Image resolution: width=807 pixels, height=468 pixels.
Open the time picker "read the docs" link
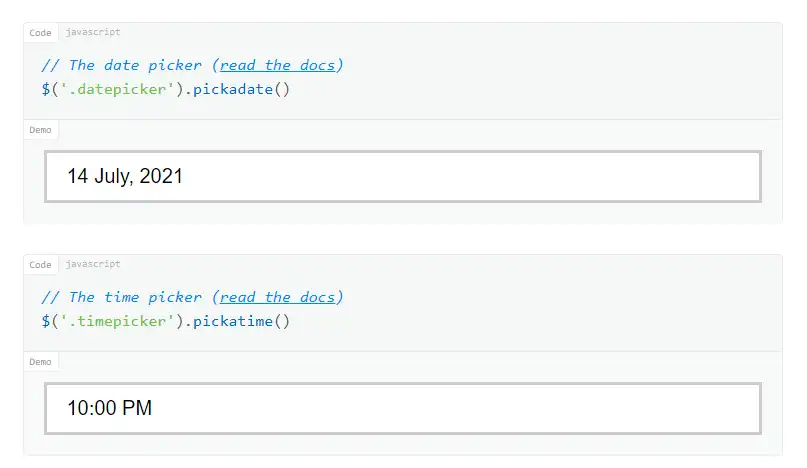279,297
